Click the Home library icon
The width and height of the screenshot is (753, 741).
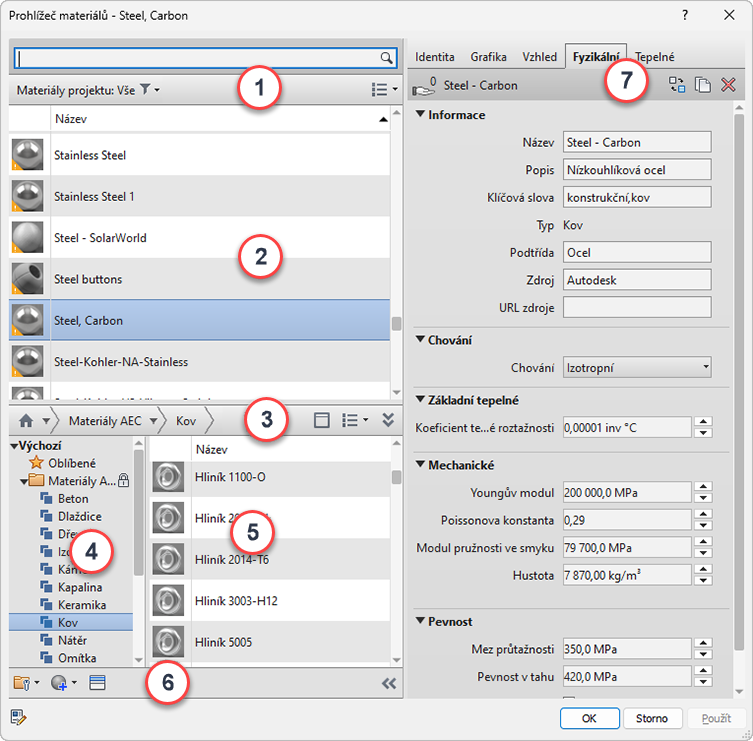click(26, 421)
